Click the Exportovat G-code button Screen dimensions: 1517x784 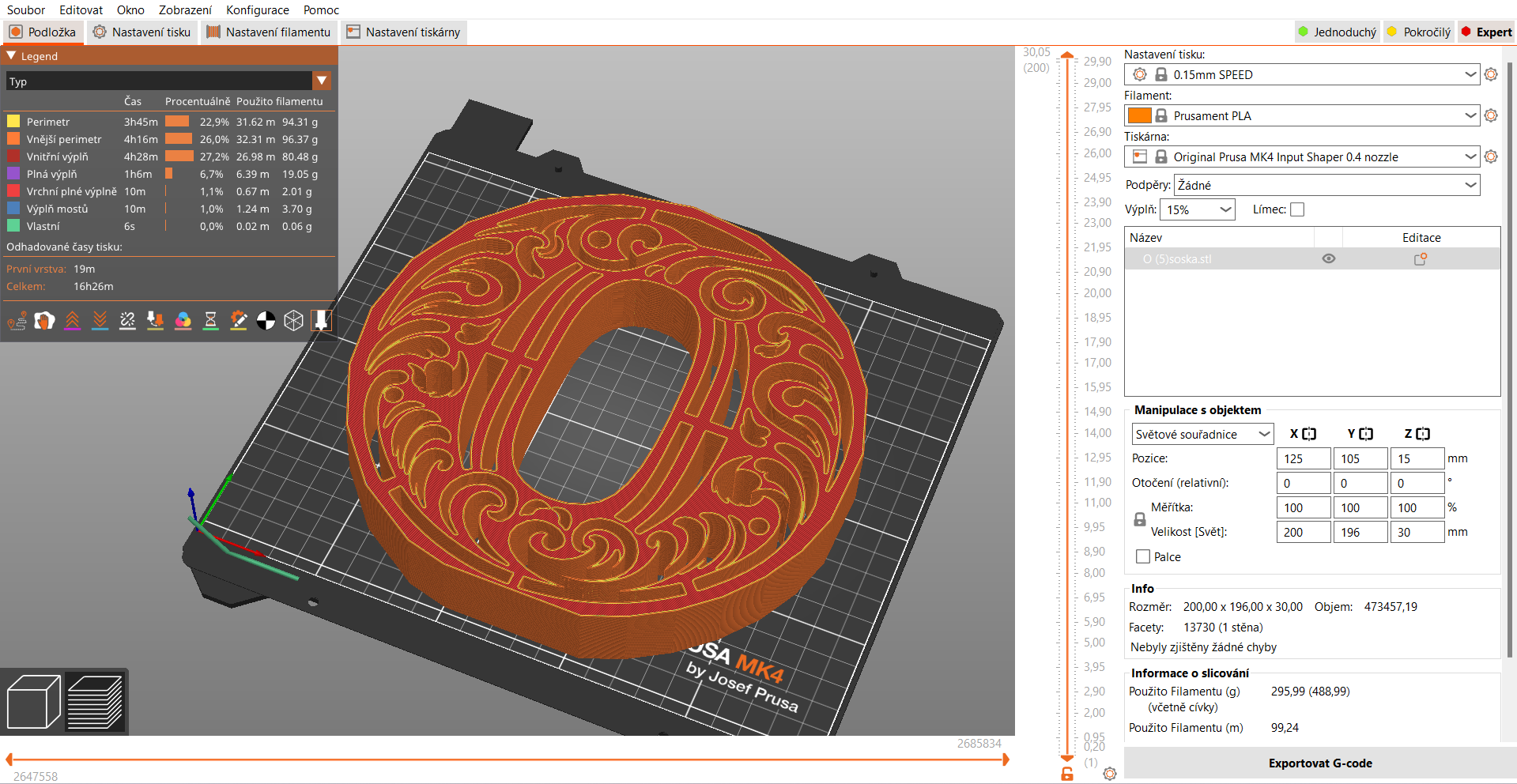coord(1319,763)
